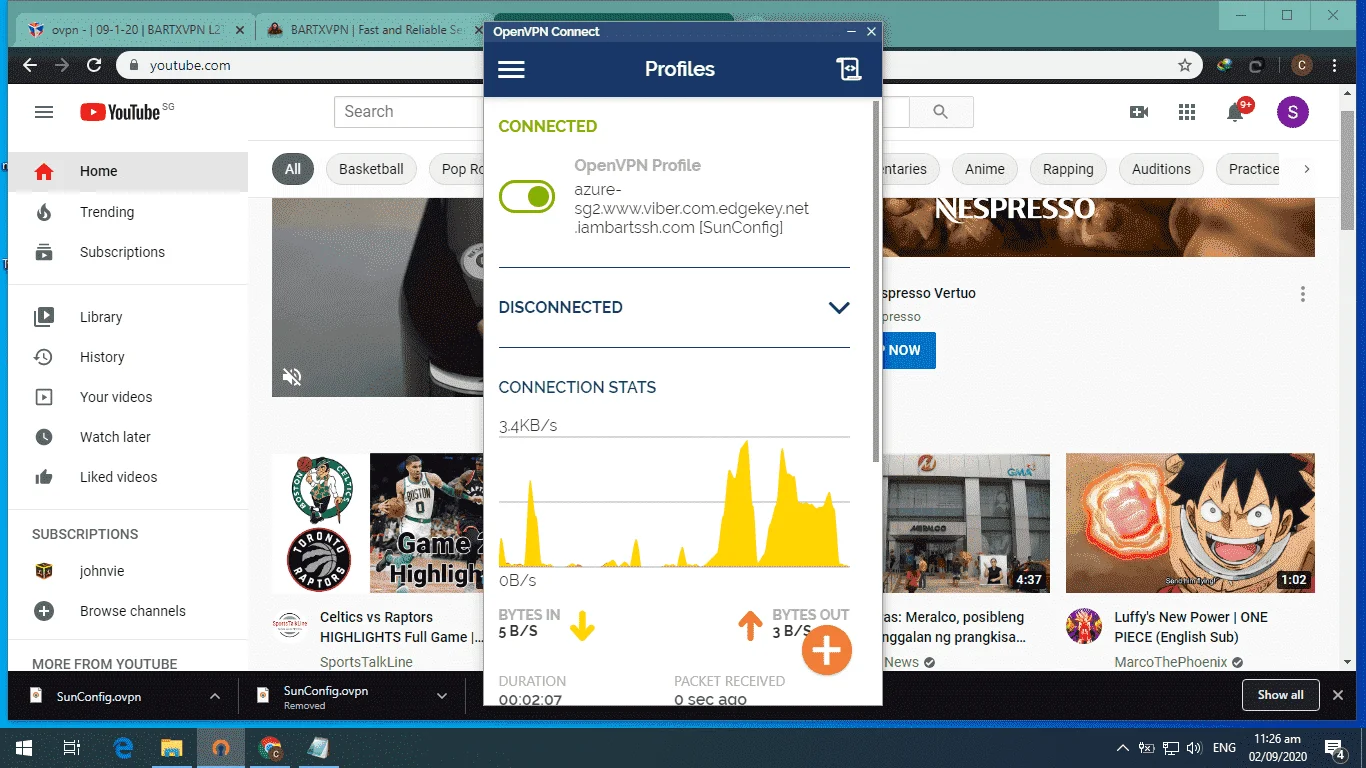Click the OpenVPN Connect taskbar icon
Viewport: 1366px width, 768px height.
[x=220, y=747]
